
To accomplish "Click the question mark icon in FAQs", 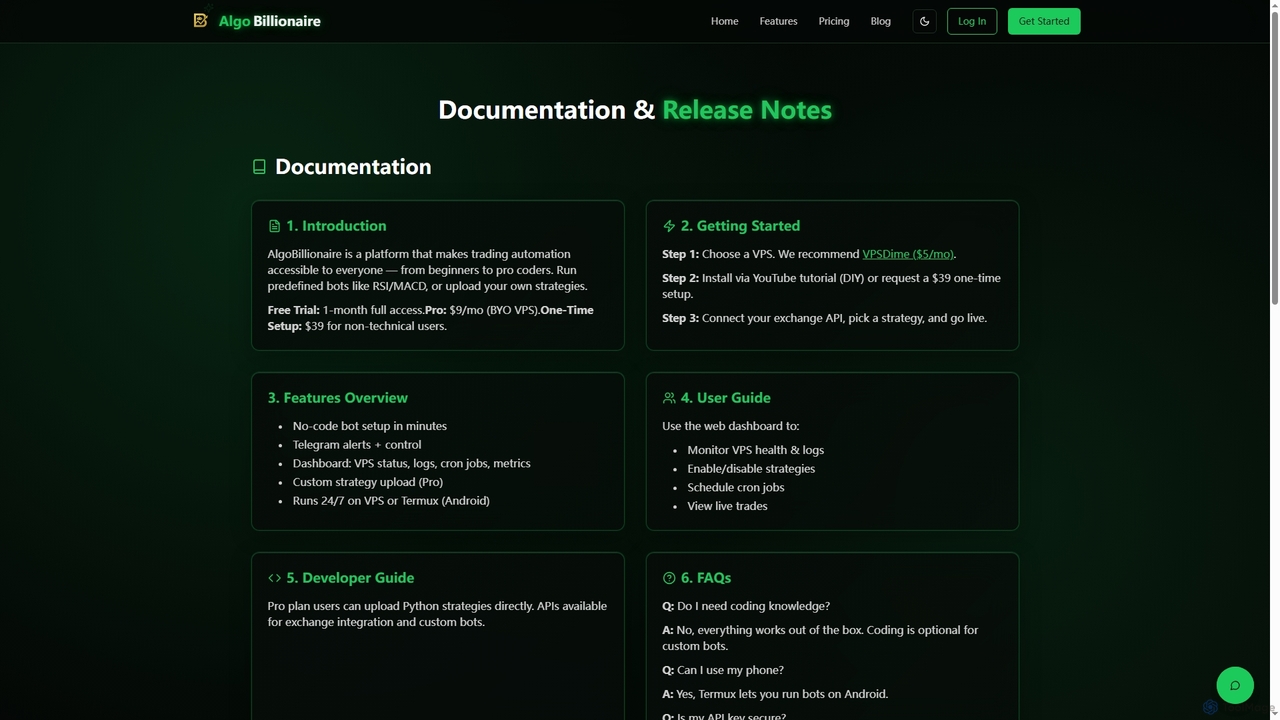I will (x=669, y=578).
